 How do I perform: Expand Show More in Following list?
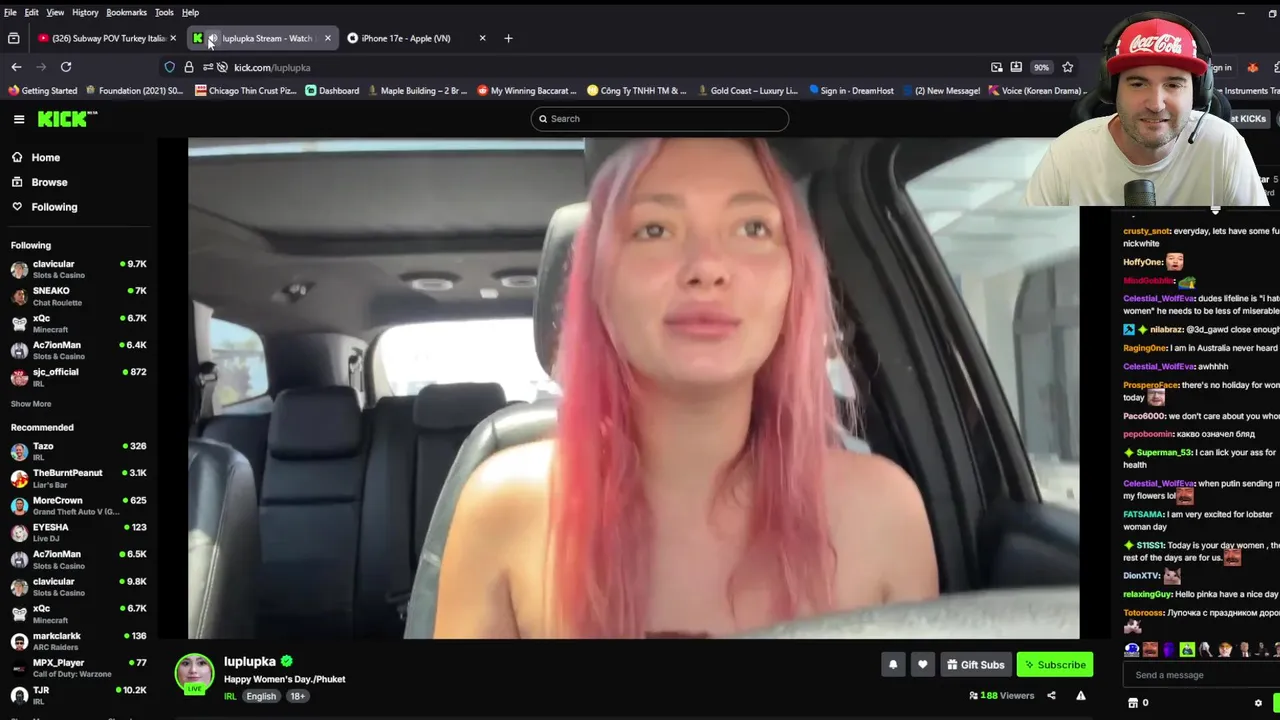(31, 404)
